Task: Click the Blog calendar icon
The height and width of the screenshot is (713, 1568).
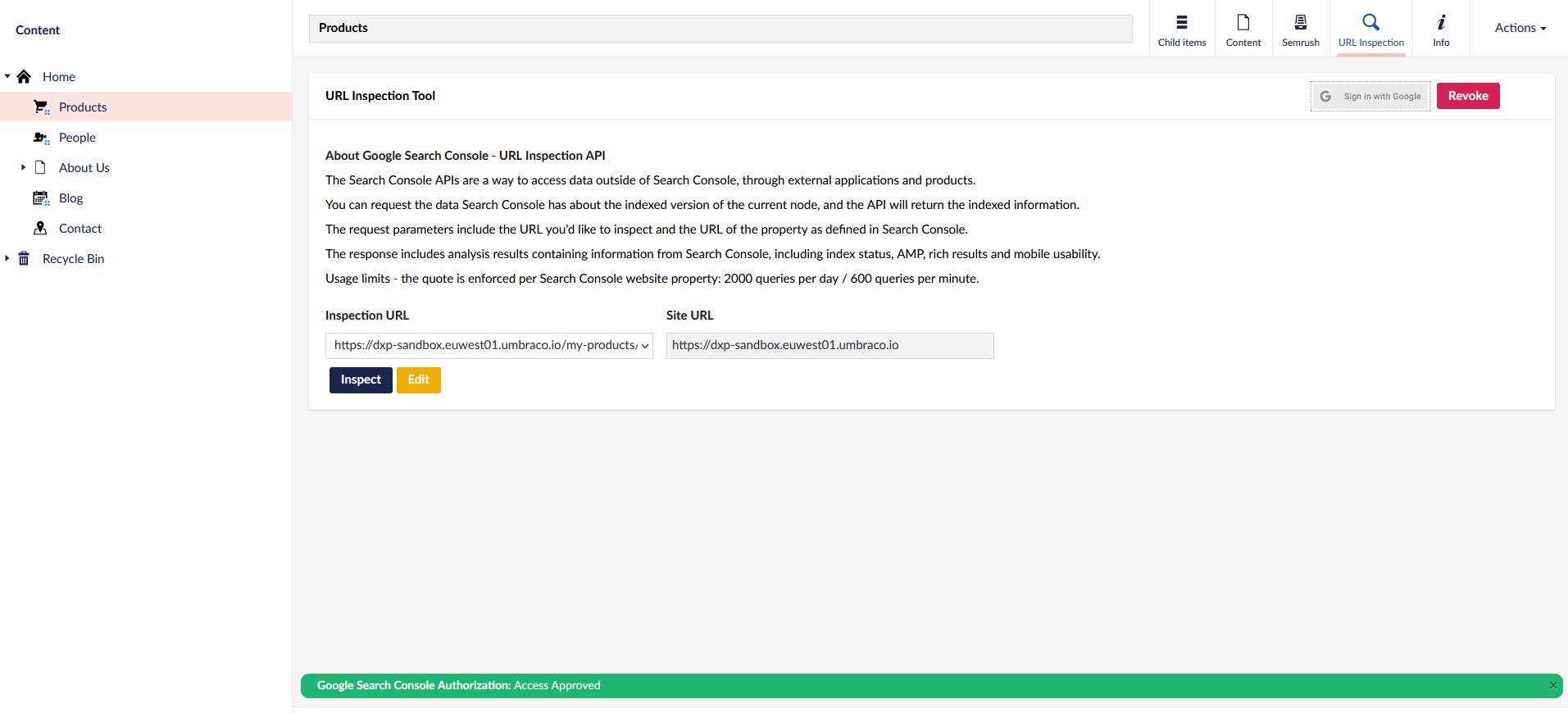Action: pyautogui.click(x=40, y=198)
